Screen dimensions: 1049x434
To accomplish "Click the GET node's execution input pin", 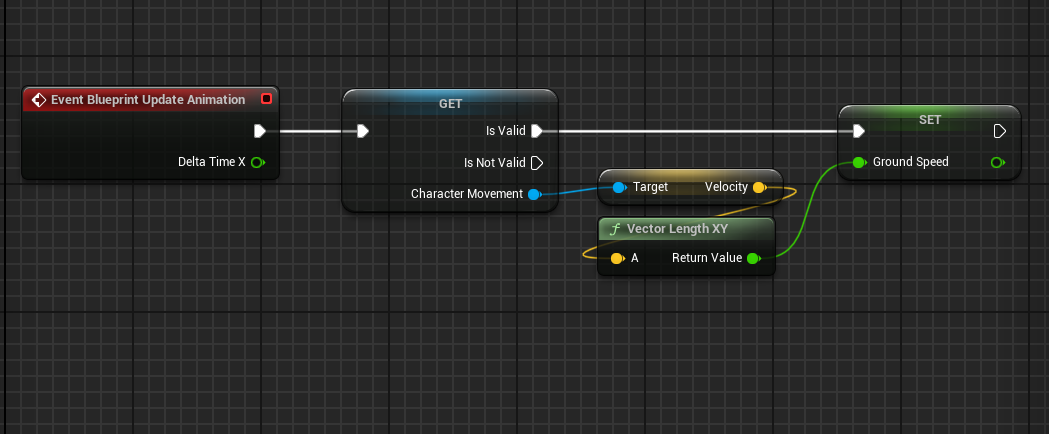I will pyautogui.click(x=363, y=131).
